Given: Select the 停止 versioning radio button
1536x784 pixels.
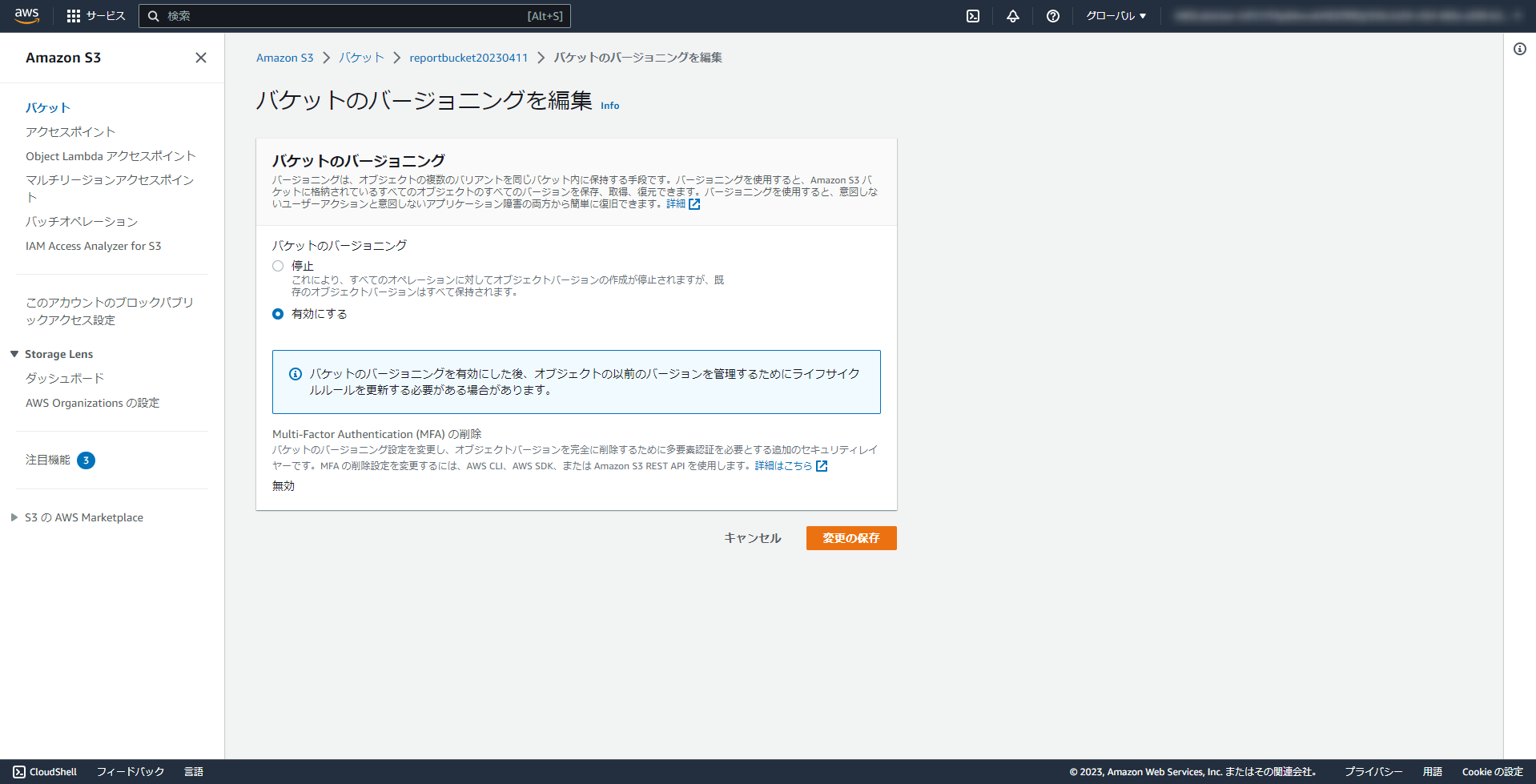Looking at the screenshot, I should coord(278,265).
